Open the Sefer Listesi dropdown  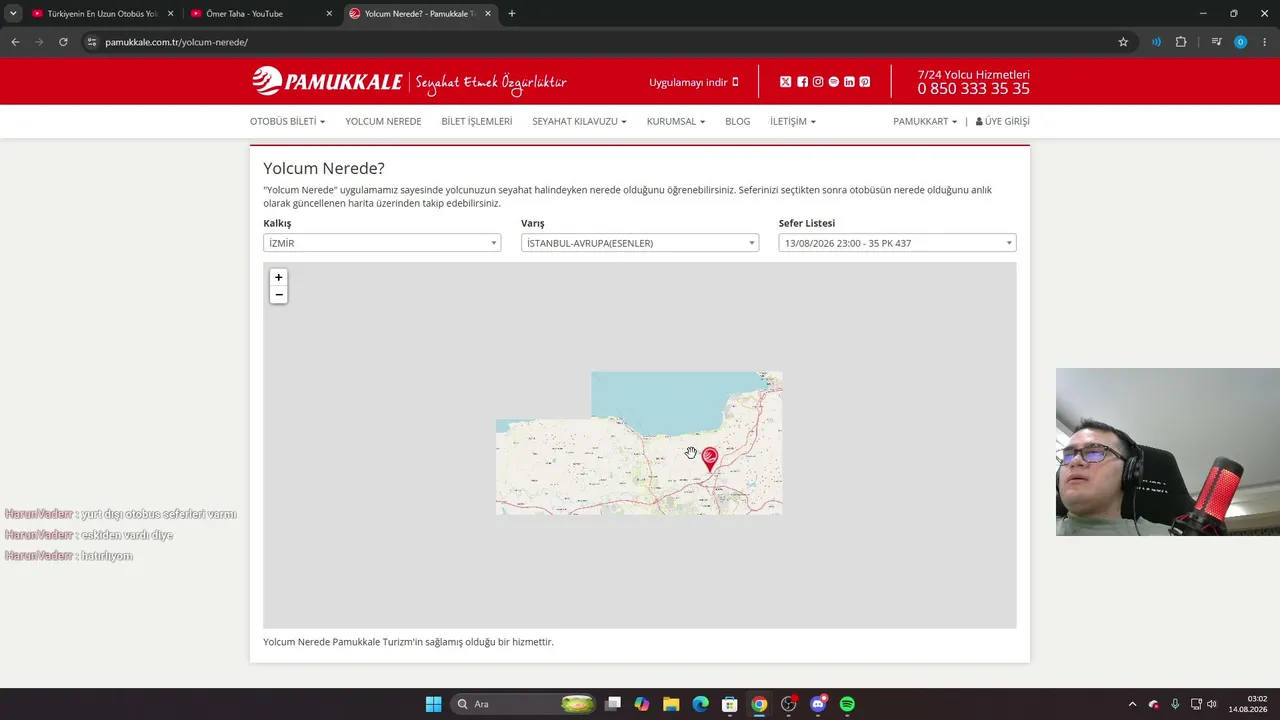(x=897, y=243)
